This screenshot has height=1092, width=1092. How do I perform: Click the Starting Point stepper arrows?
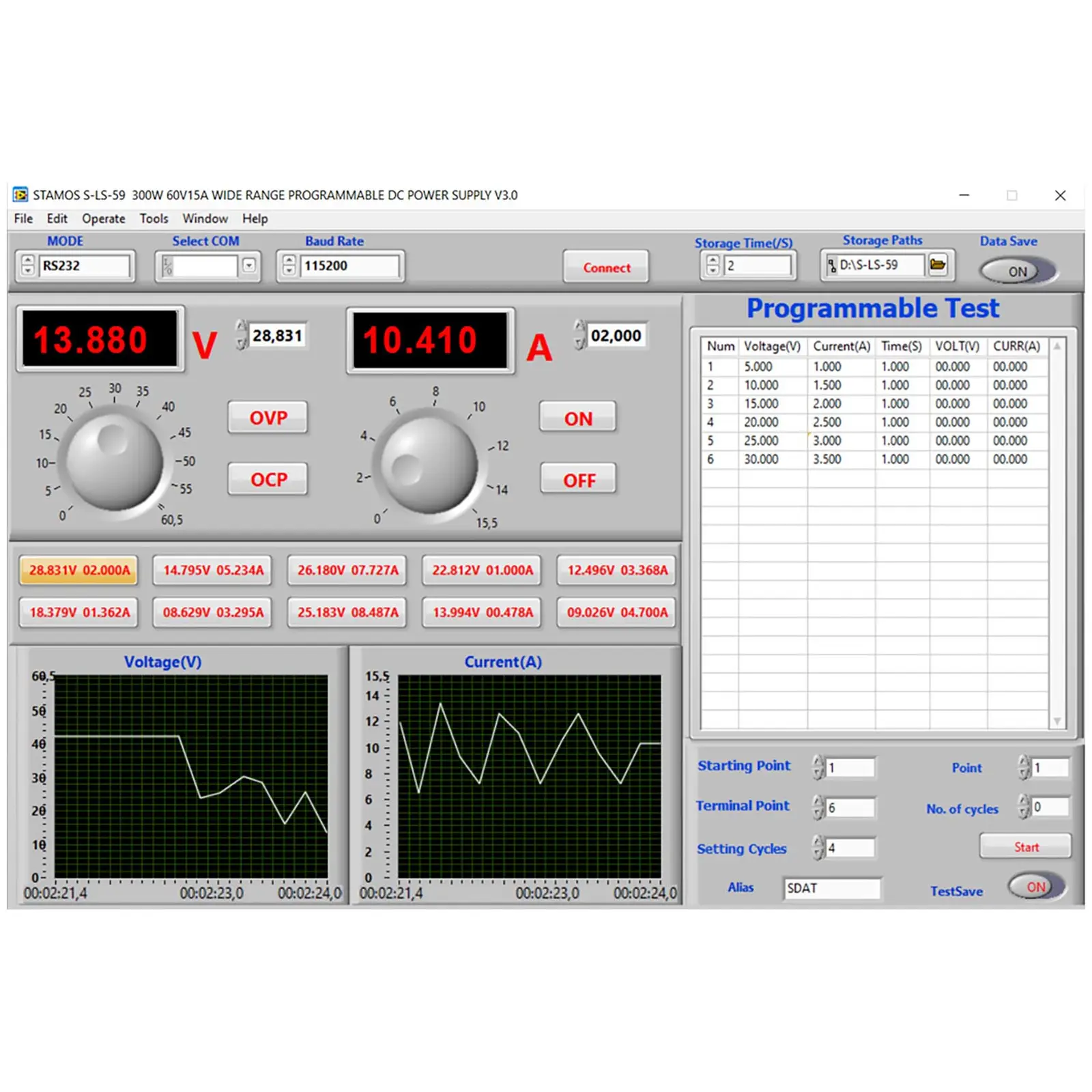[818, 767]
